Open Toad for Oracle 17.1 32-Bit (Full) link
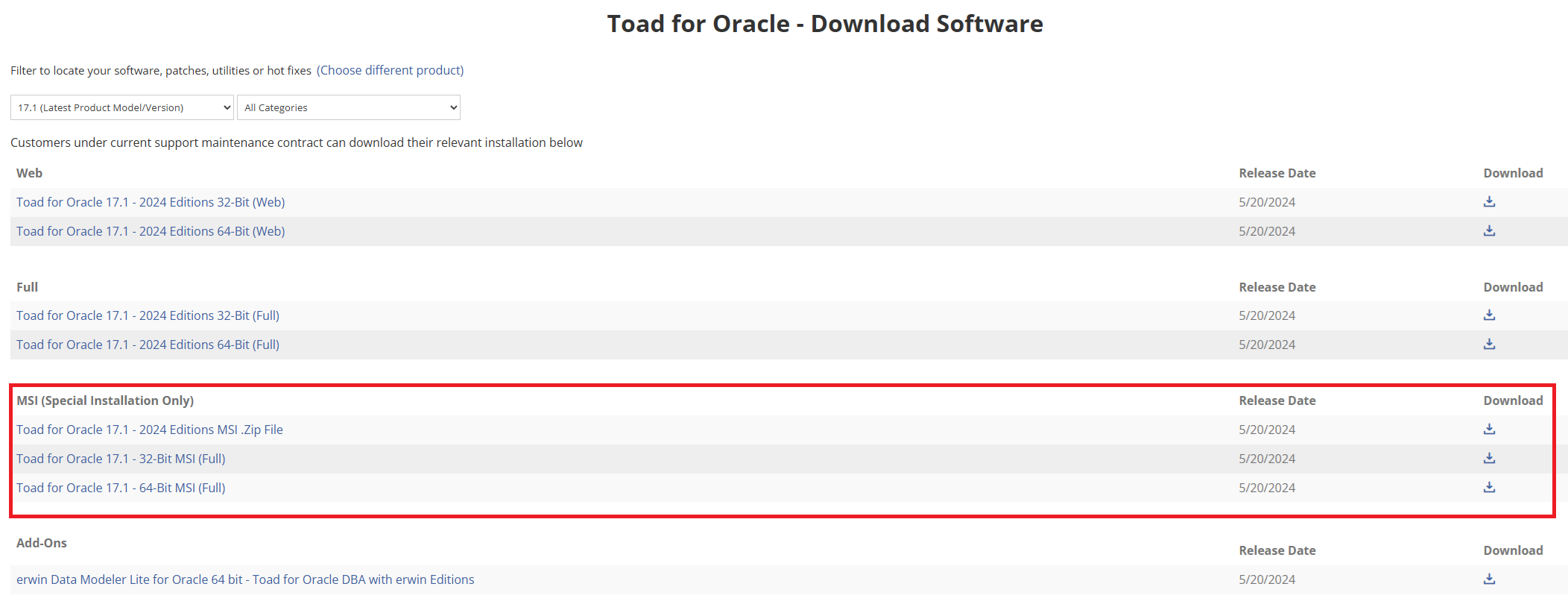The image size is (1568, 616). pos(148,315)
